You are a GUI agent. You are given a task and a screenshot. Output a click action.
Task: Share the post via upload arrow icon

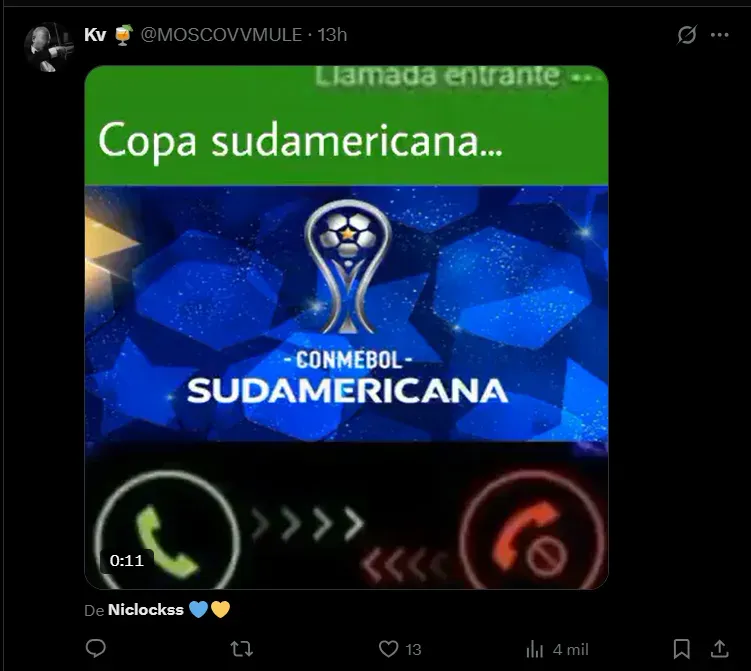point(719,649)
